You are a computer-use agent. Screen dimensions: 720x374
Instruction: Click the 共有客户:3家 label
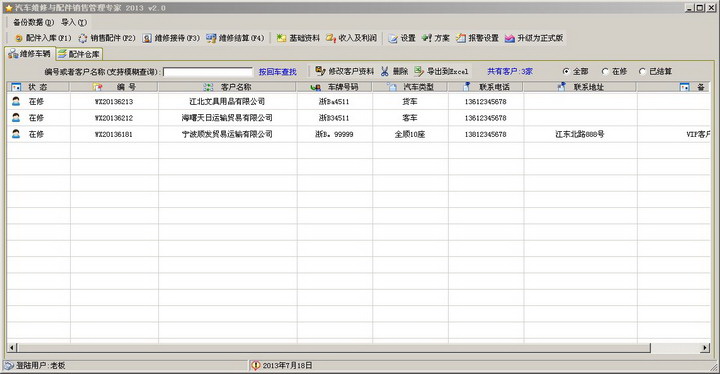click(510, 71)
